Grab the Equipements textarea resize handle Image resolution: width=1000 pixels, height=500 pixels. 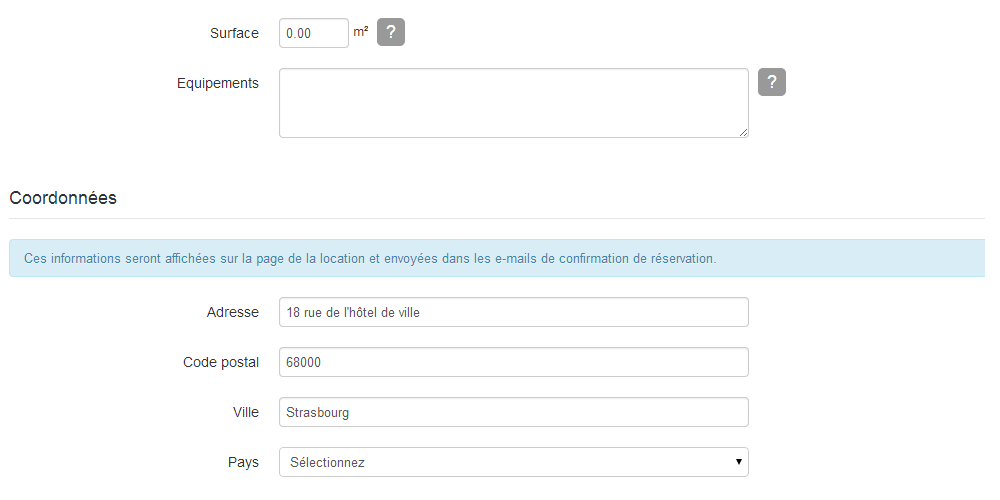[x=744, y=133]
